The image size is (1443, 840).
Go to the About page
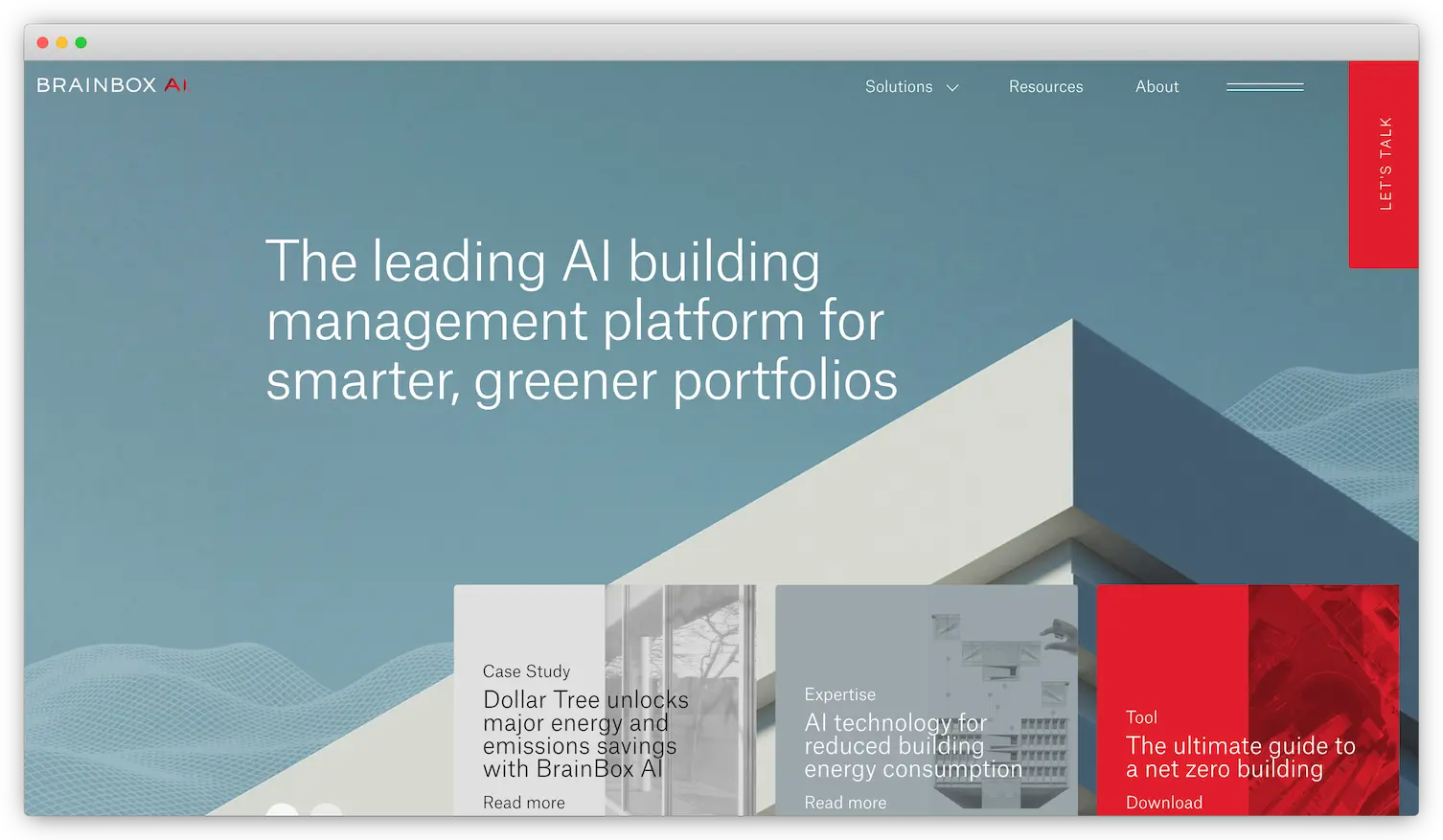click(1157, 86)
